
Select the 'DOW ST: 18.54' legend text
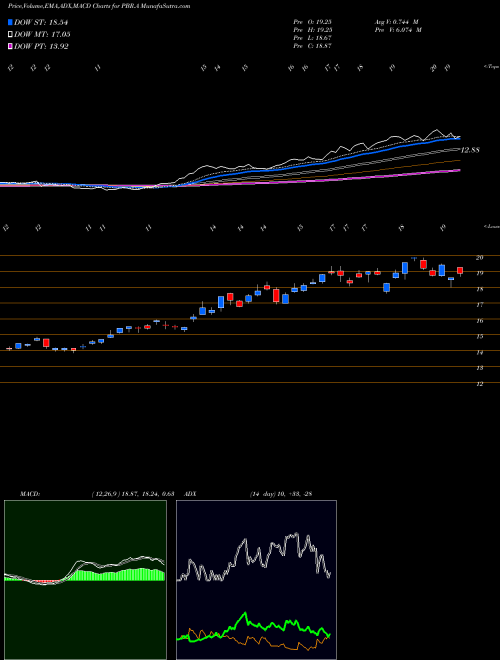pyautogui.click(x=41, y=22)
